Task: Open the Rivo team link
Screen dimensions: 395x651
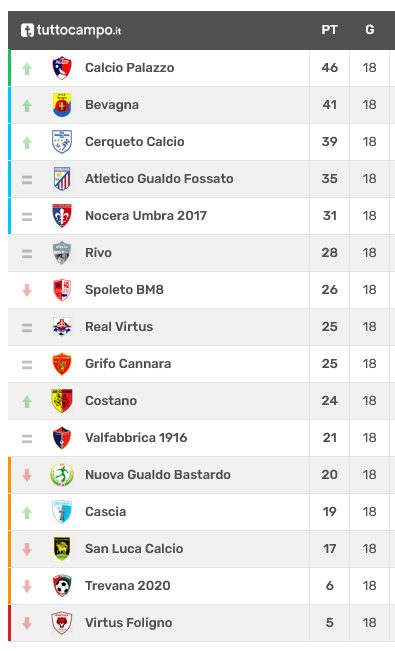Action: (98, 252)
